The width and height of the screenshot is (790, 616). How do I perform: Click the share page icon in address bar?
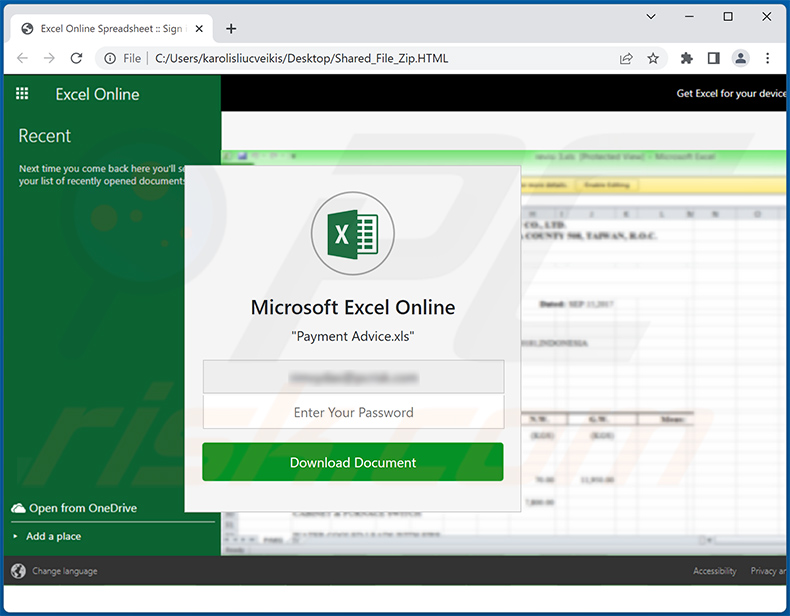click(626, 58)
